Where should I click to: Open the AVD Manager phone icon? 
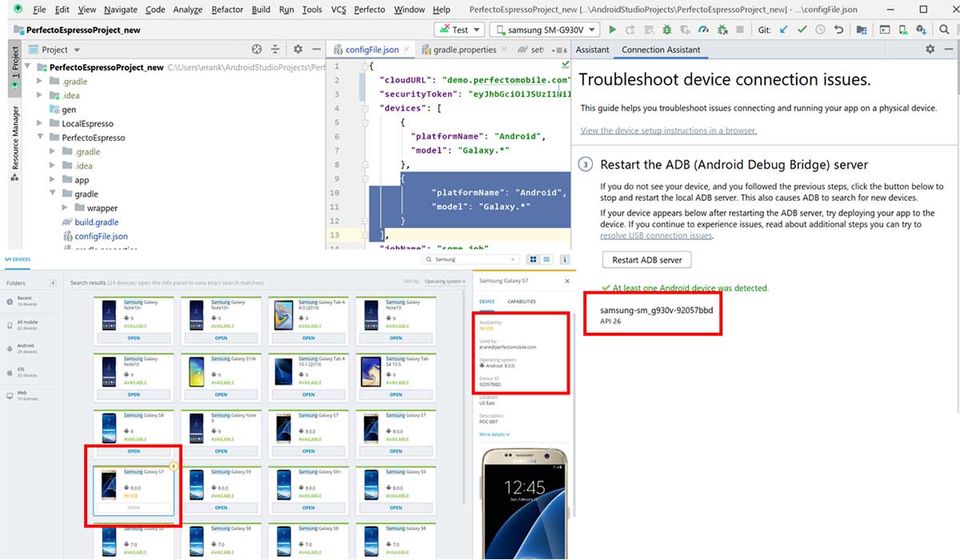pyautogui.click(x=903, y=29)
